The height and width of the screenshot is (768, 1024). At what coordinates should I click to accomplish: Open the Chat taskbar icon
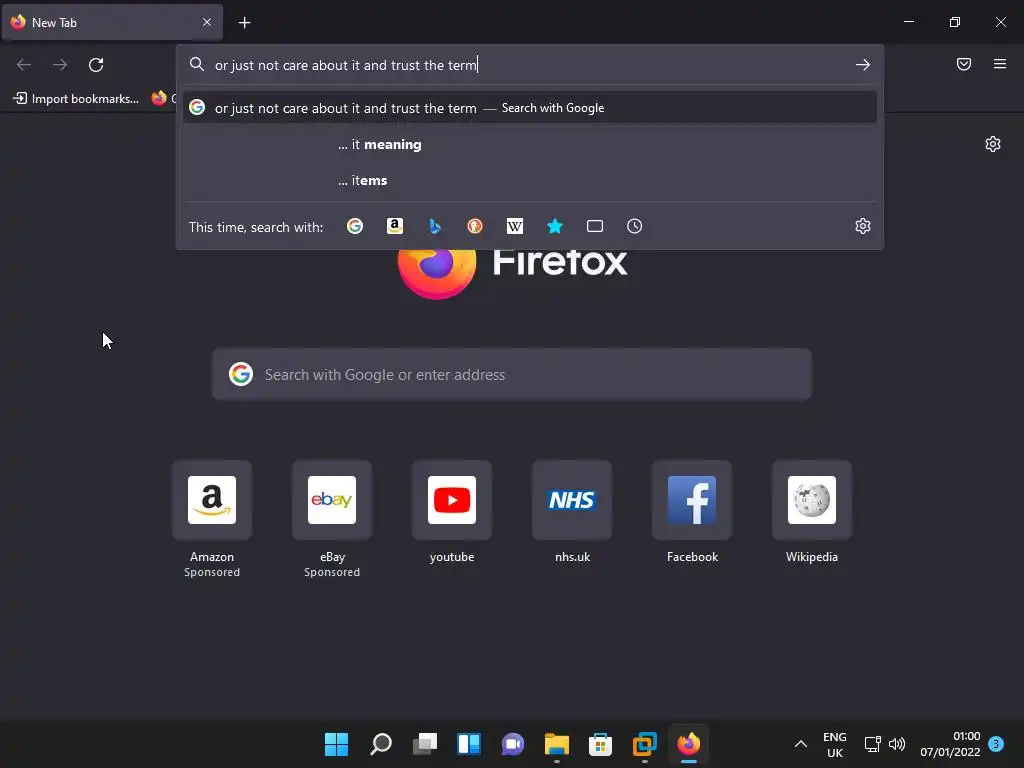coord(513,744)
